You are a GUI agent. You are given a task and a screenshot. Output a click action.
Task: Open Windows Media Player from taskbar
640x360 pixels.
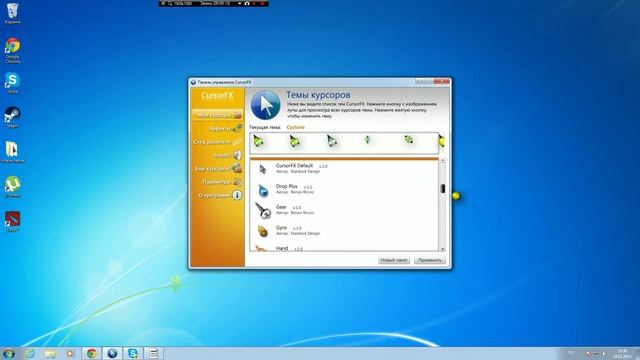point(70,353)
